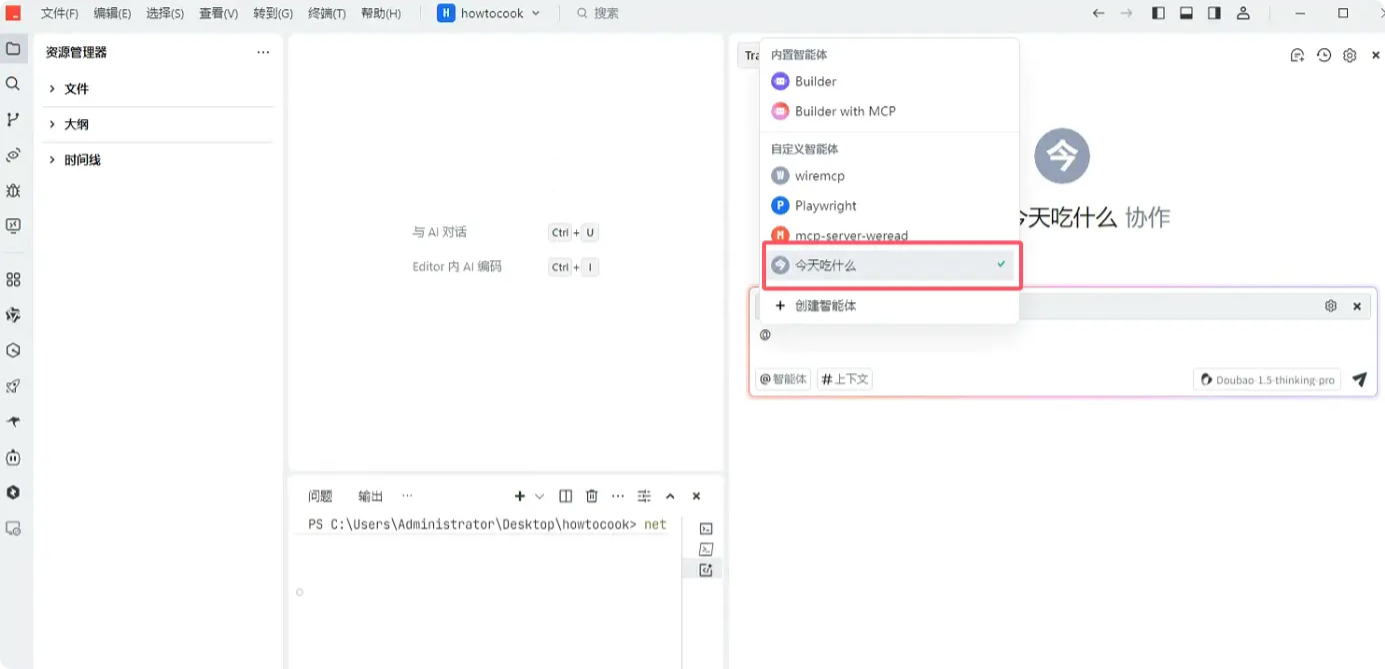Expand the 文件 section

tap(160, 89)
